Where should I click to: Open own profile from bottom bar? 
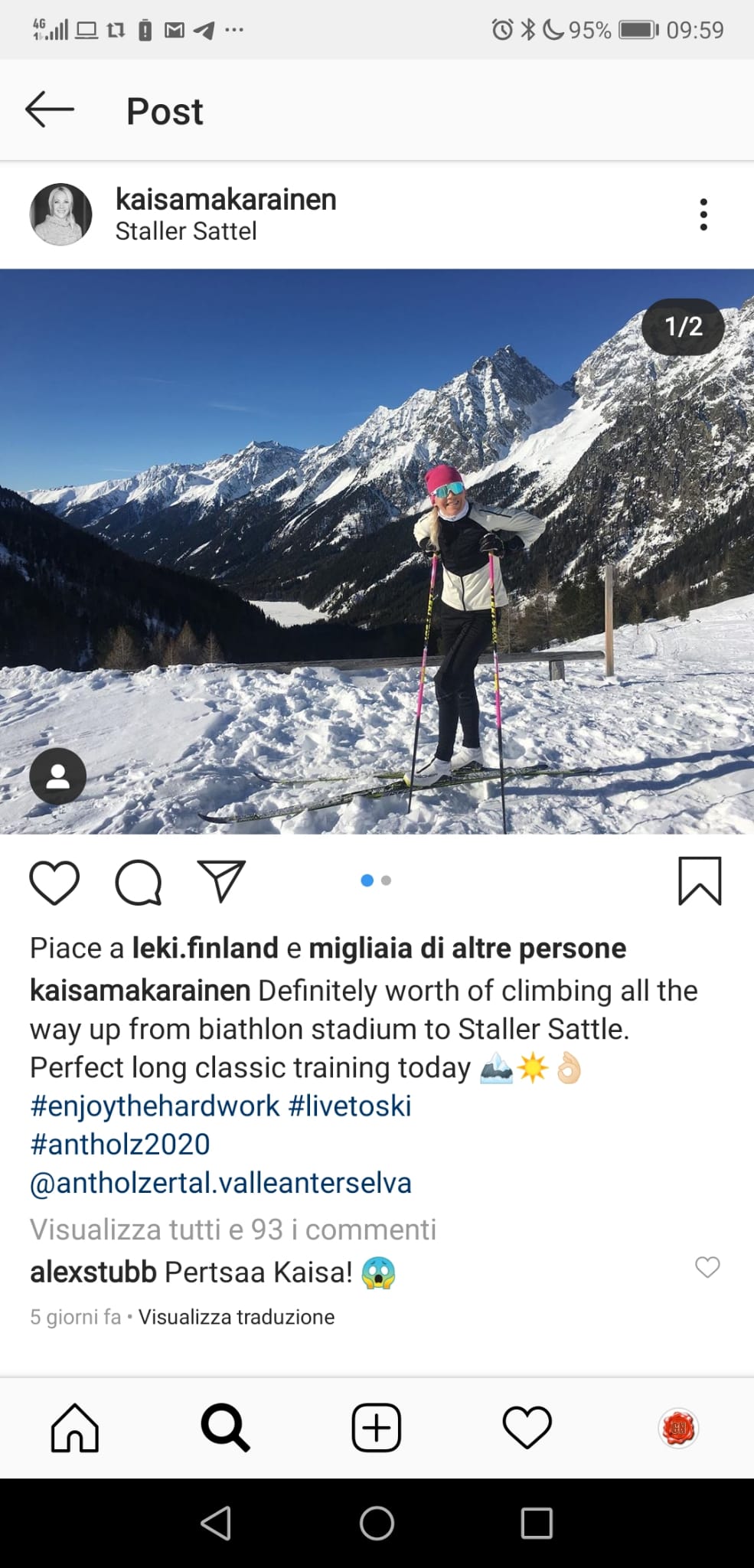[x=678, y=1428]
